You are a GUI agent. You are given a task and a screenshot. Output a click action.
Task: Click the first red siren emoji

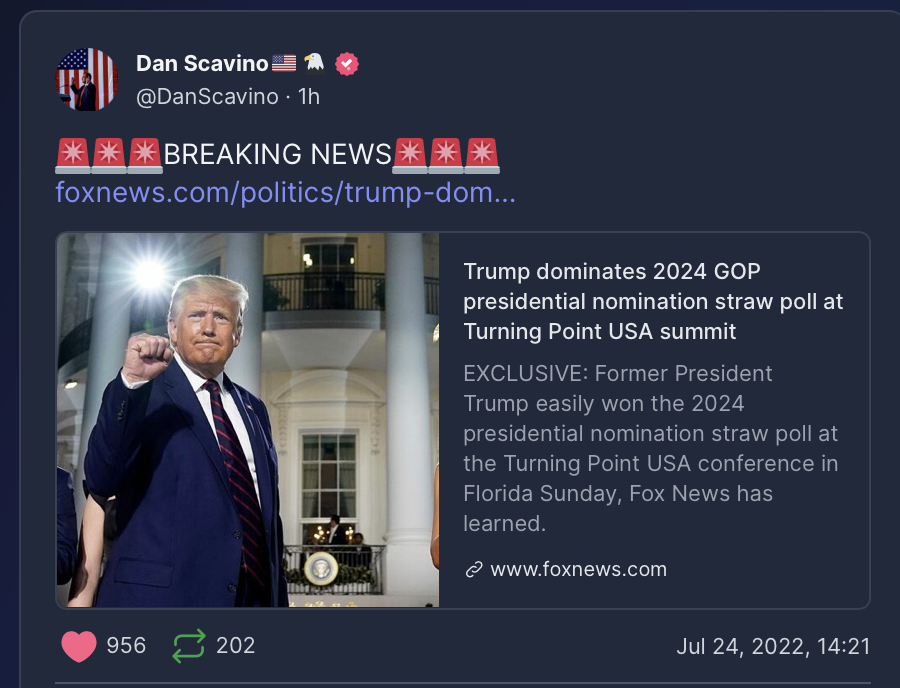pyautogui.click(x=73, y=156)
